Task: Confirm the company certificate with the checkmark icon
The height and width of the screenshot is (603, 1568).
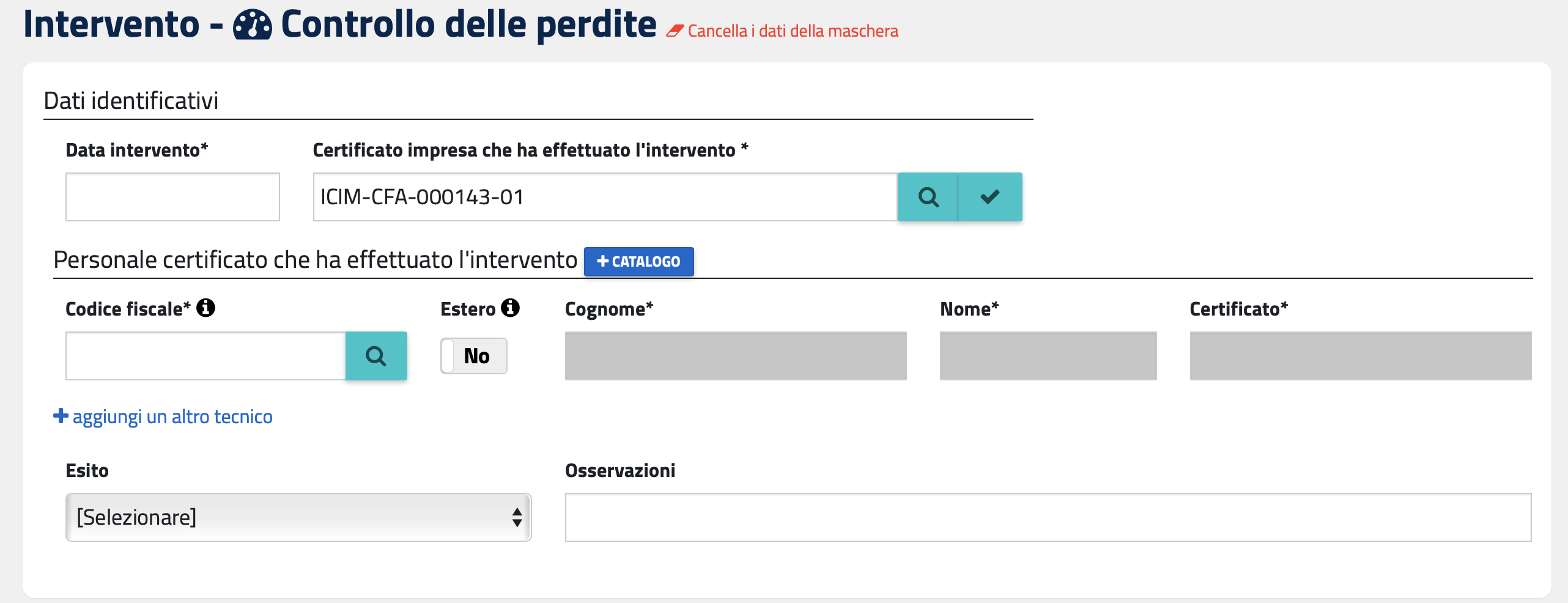Action: [x=989, y=197]
